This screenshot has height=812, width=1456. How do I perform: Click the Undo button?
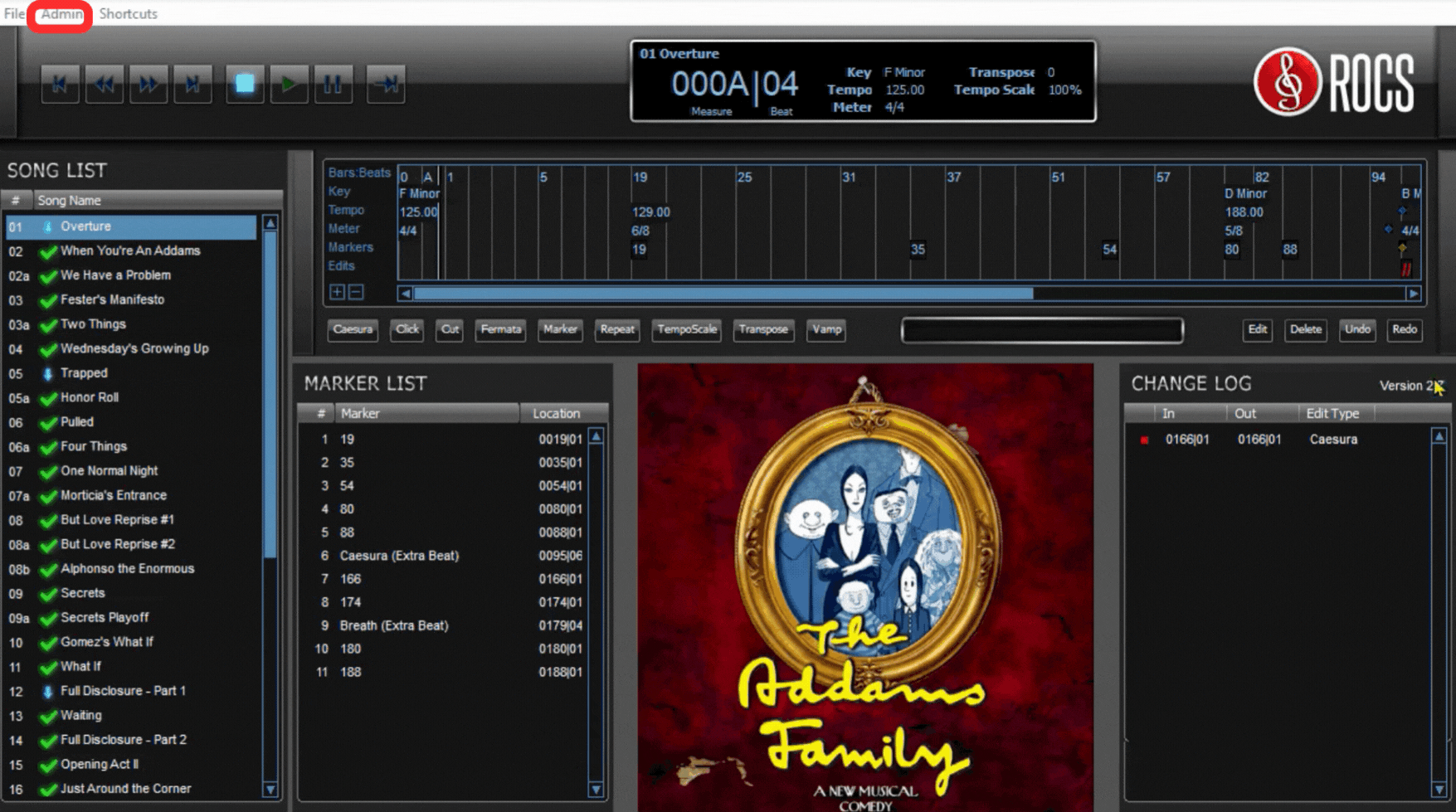[1357, 329]
